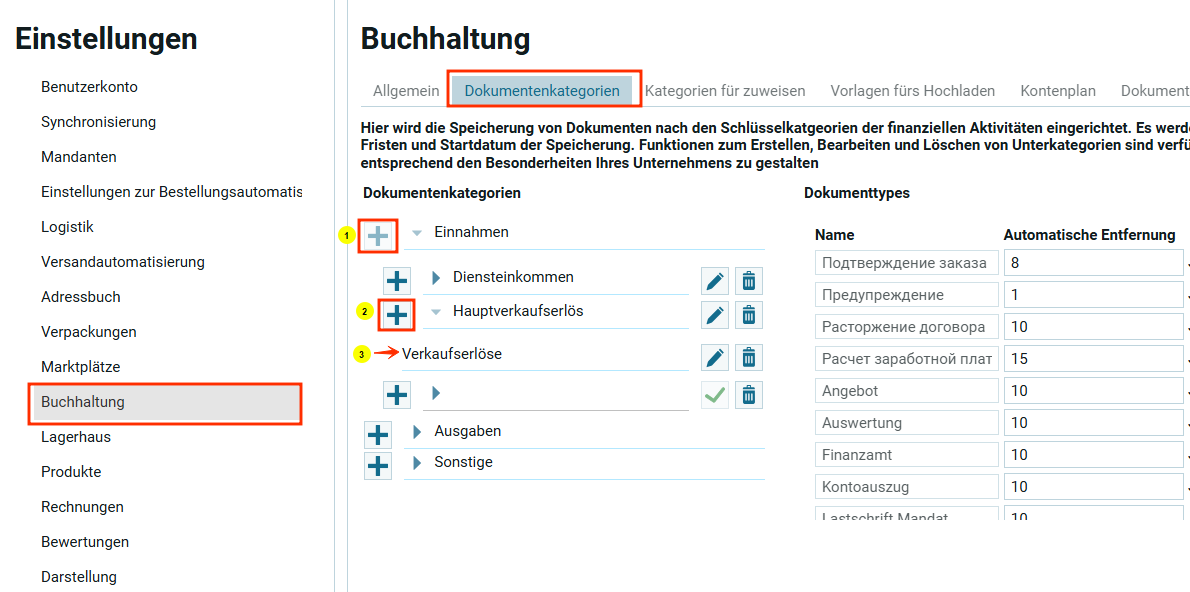Open Vorlagen fürs Hochladen tab
The image size is (1190, 592).
point(912,91)
